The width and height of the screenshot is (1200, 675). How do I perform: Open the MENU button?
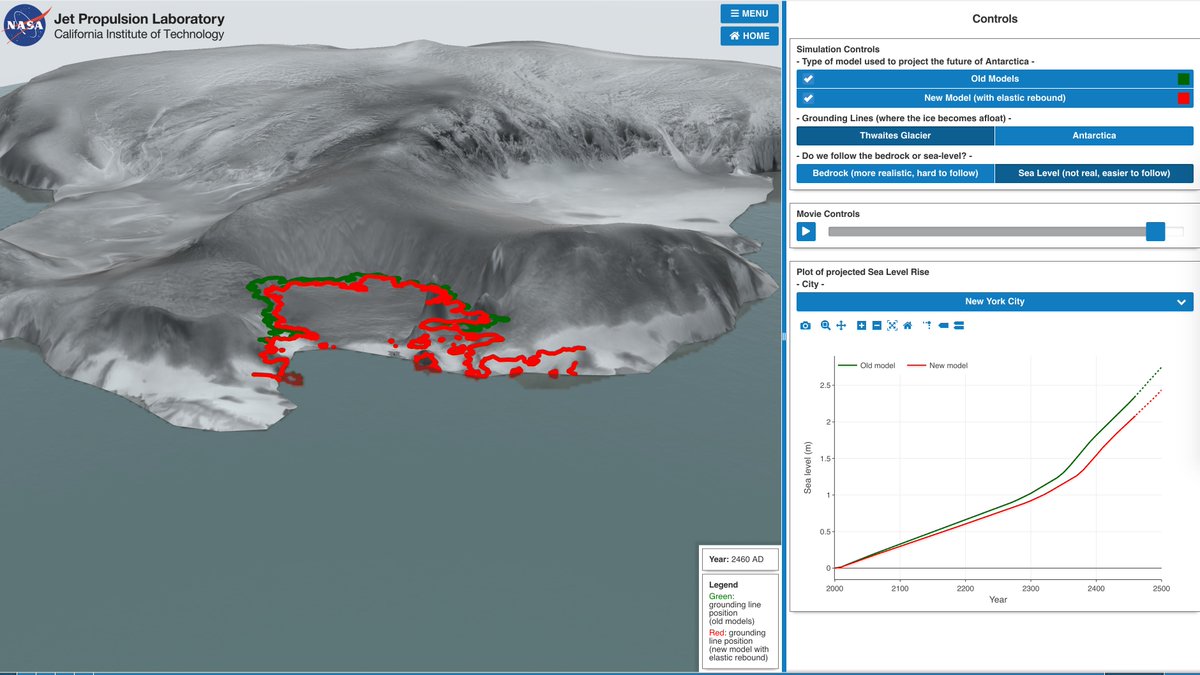(x=749, y=13)
